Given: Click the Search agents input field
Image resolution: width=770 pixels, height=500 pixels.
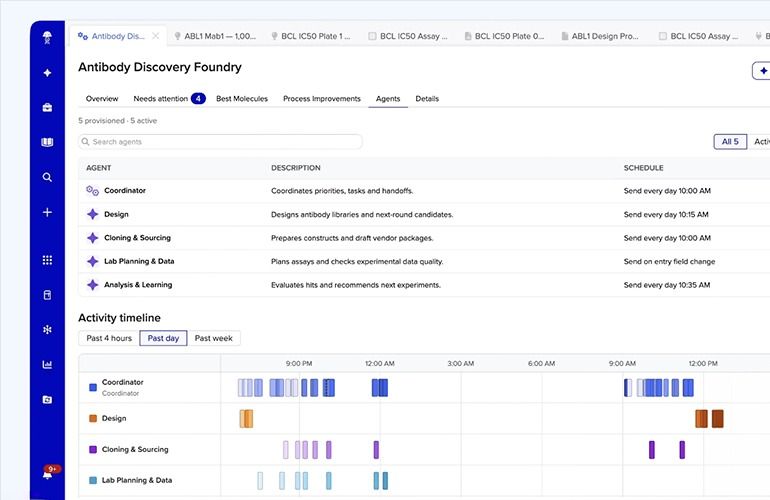Looking at the screenshot, I should (x=220, y=141).
